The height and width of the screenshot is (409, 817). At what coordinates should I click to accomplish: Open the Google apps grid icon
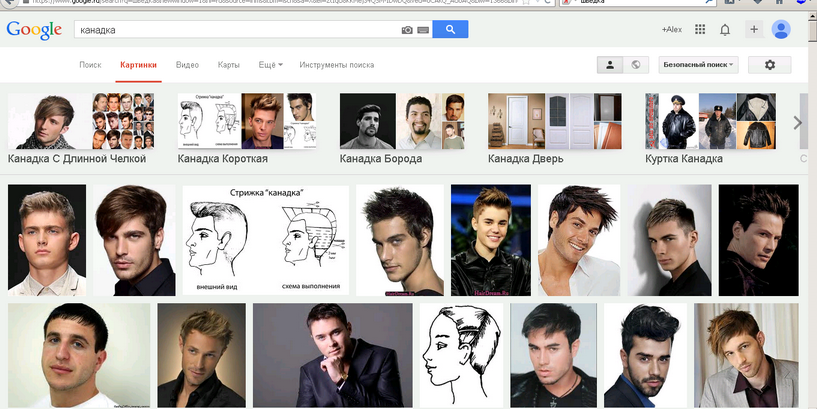[x=700, y=29]
